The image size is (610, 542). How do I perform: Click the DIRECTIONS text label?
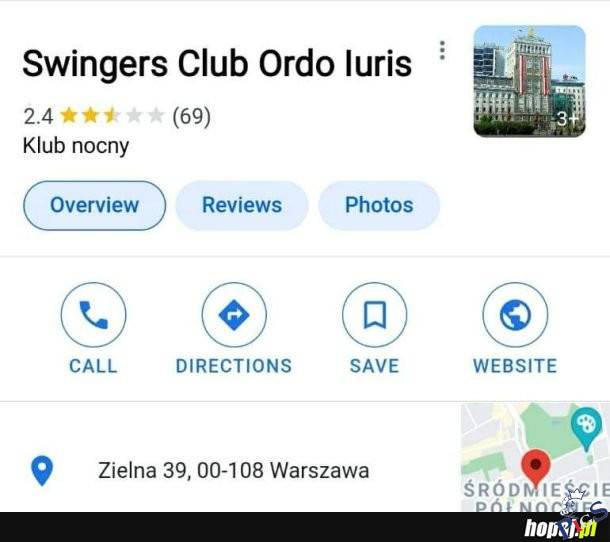pos(234,366)
